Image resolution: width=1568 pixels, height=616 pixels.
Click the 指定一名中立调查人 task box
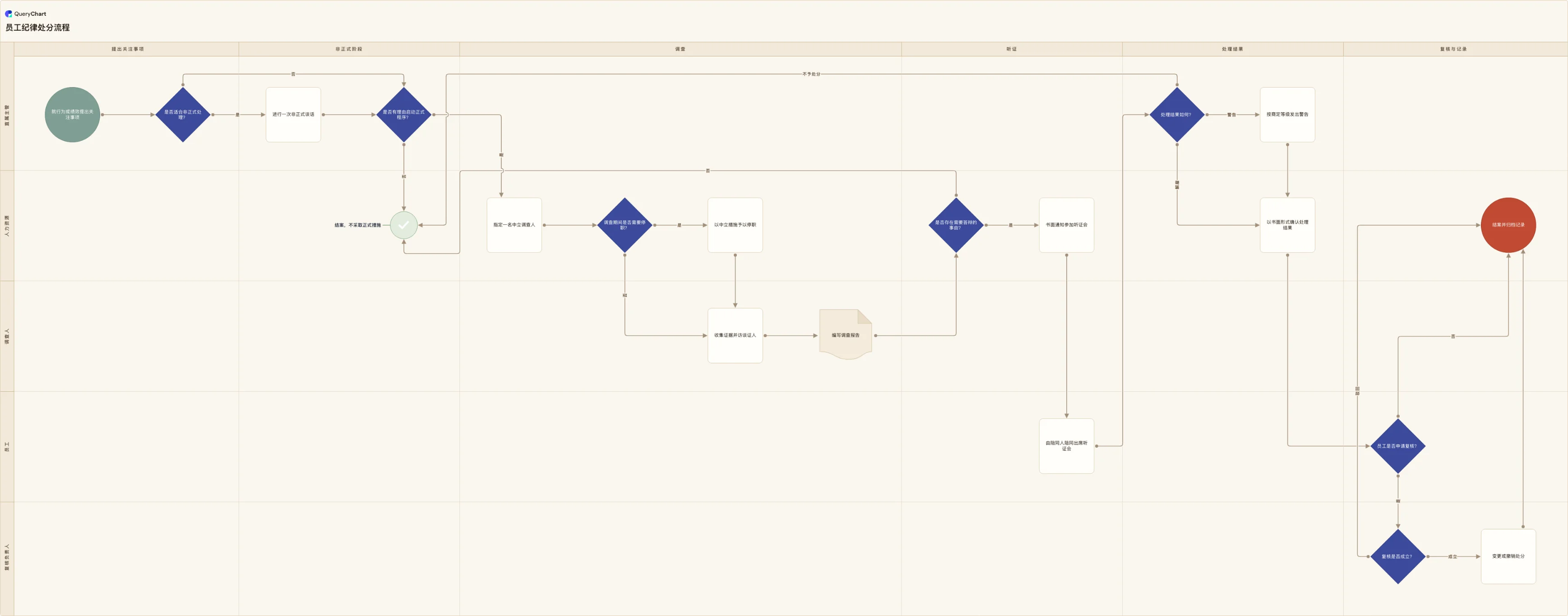pos(514,225)
